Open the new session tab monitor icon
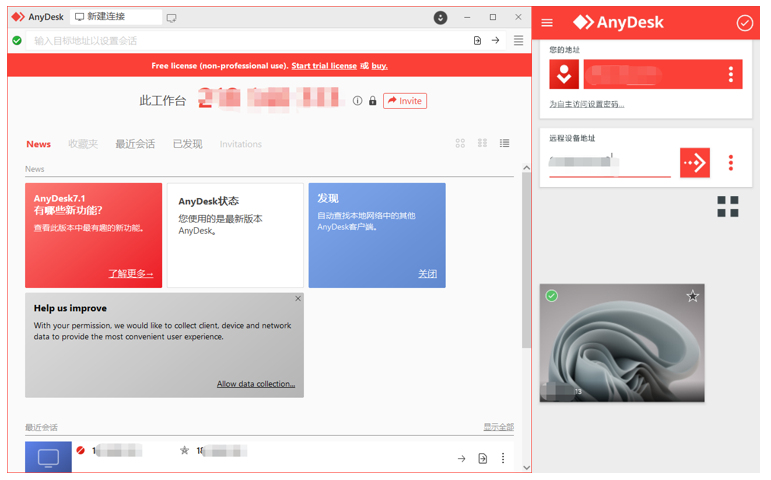 click(171, 18)
